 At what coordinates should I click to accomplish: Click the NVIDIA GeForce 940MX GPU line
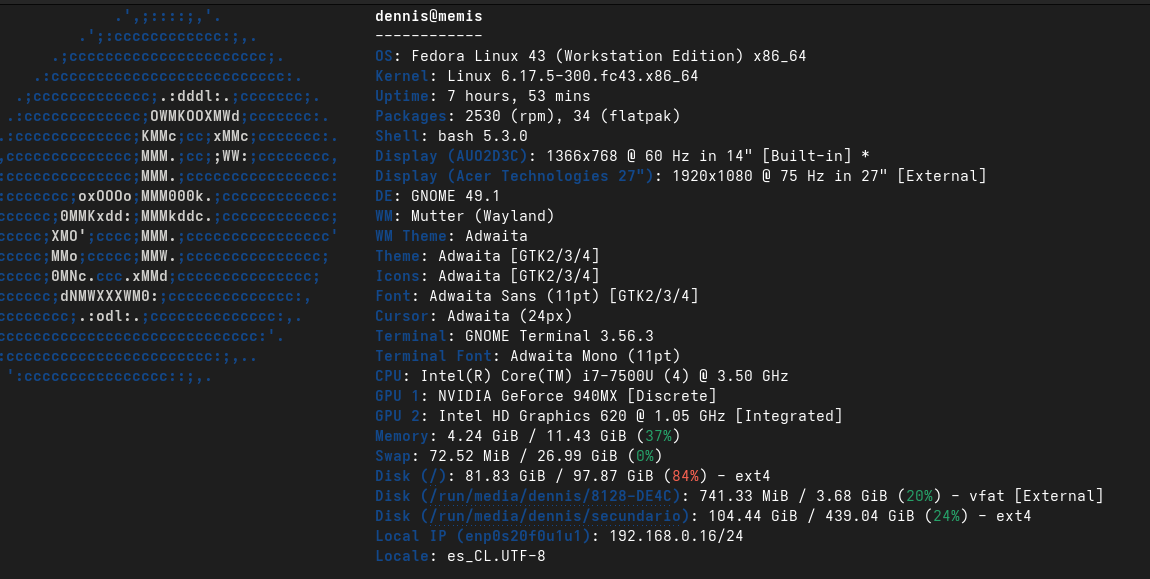point(545,396)
